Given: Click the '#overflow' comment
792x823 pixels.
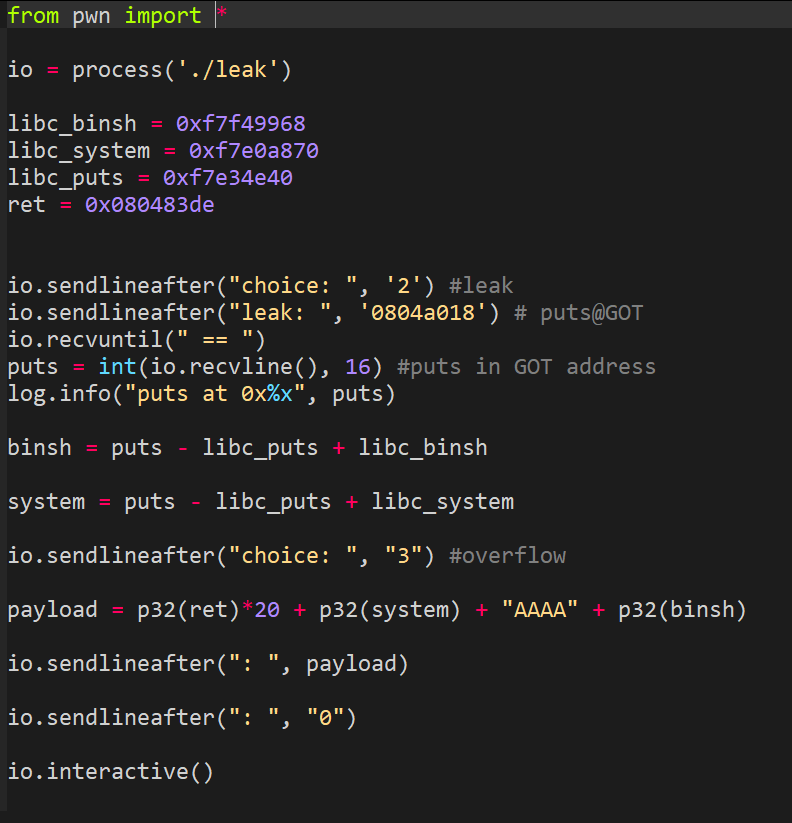Looking at the screenshot, I should (508, 556).
